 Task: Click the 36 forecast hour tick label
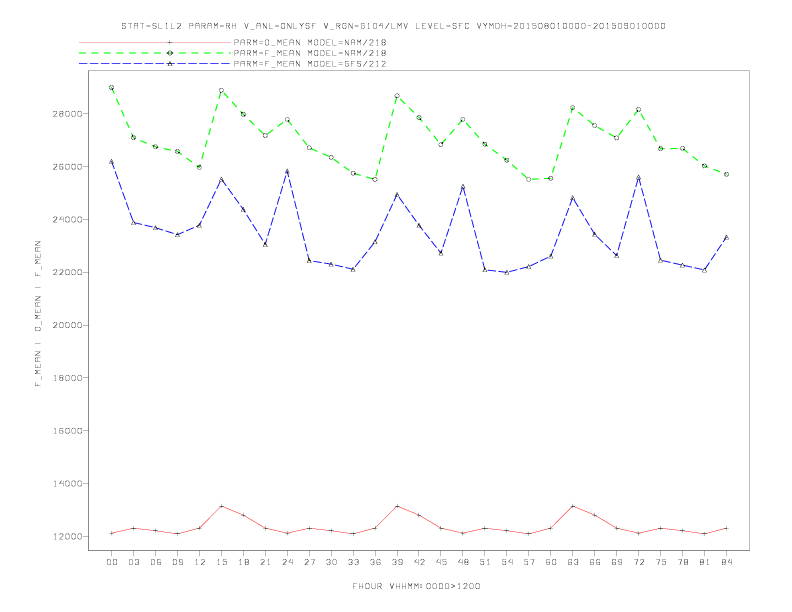(x=375, y=562)
